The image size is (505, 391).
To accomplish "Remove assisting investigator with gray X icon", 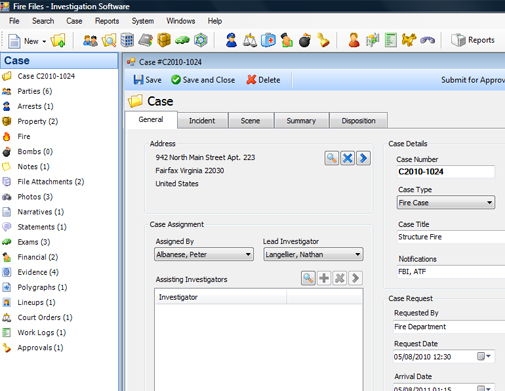I will [x=340, y=278].
